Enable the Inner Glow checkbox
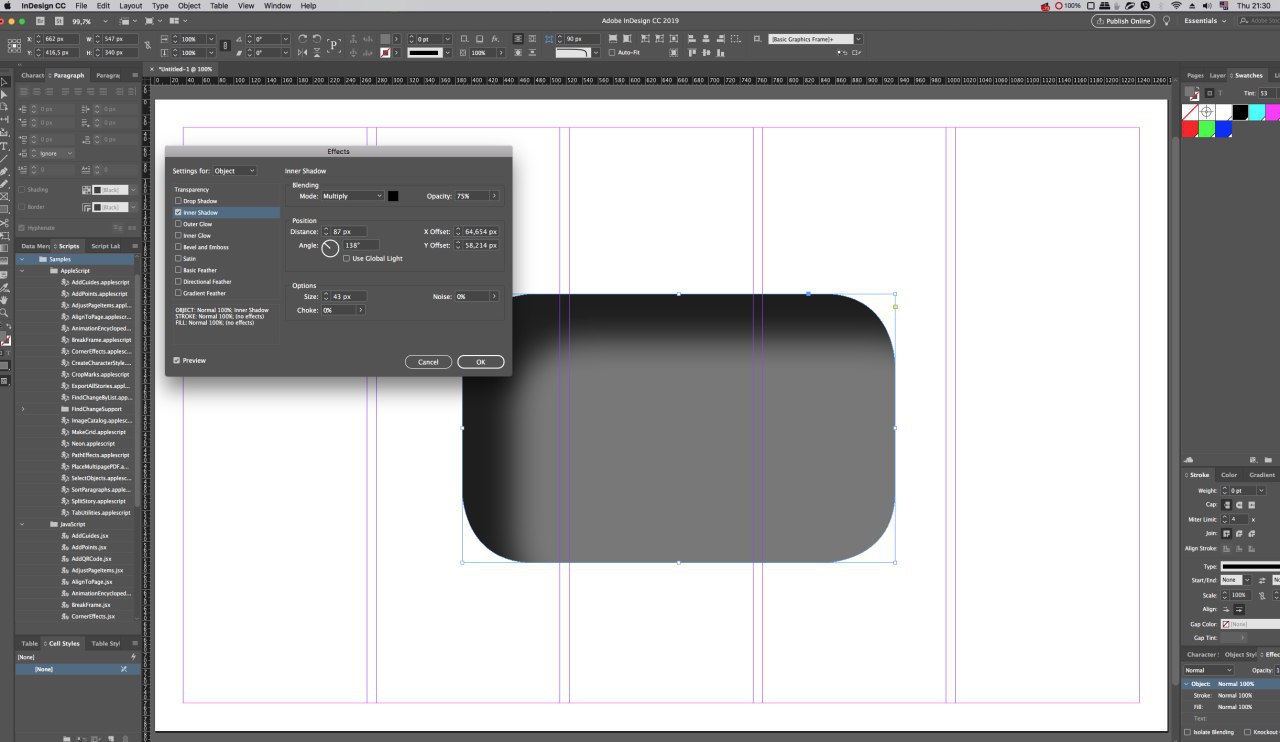Screen dimensions: 1280x742 tap(178, 236)
